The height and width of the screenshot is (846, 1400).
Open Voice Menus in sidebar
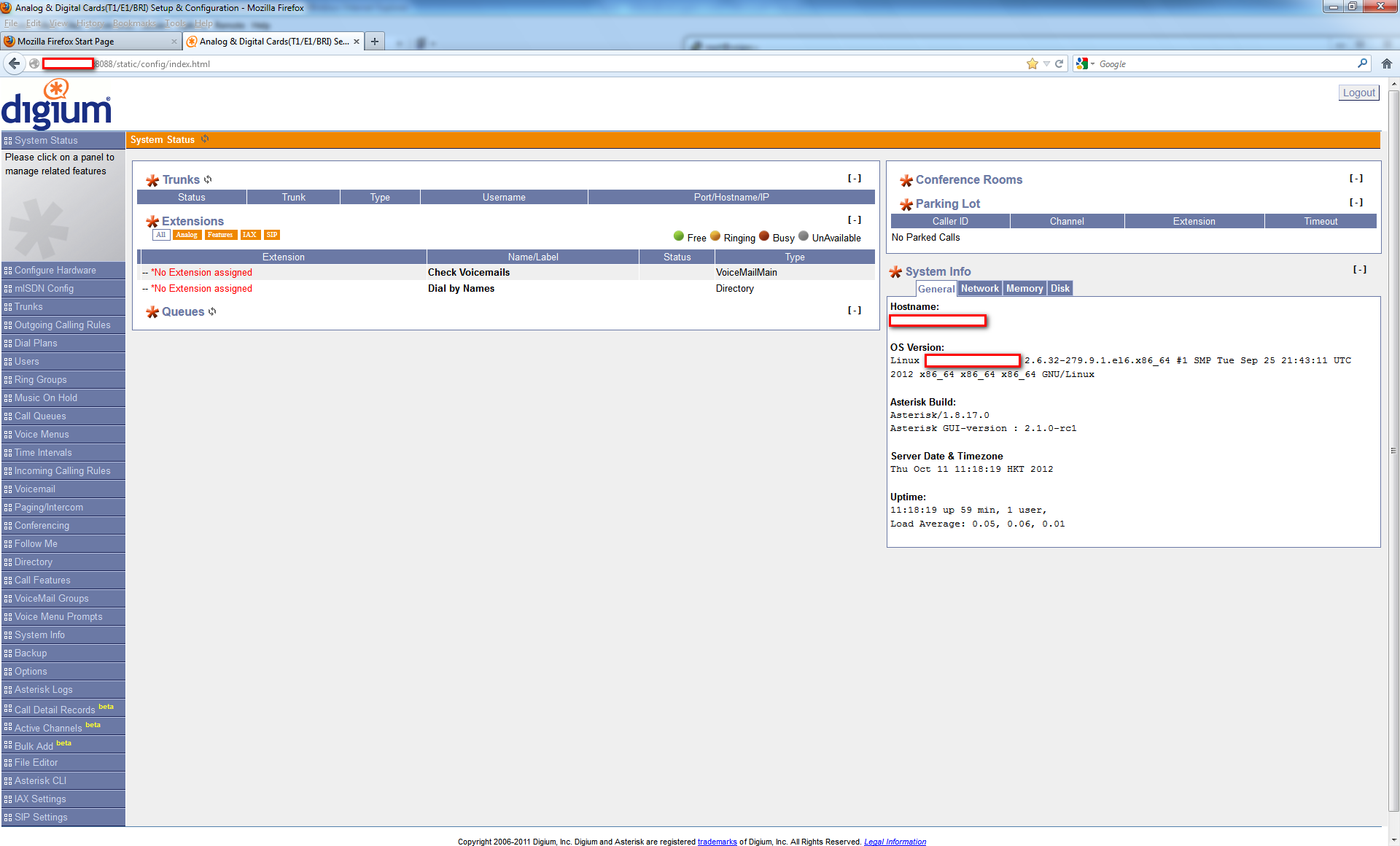coord(63,434)
